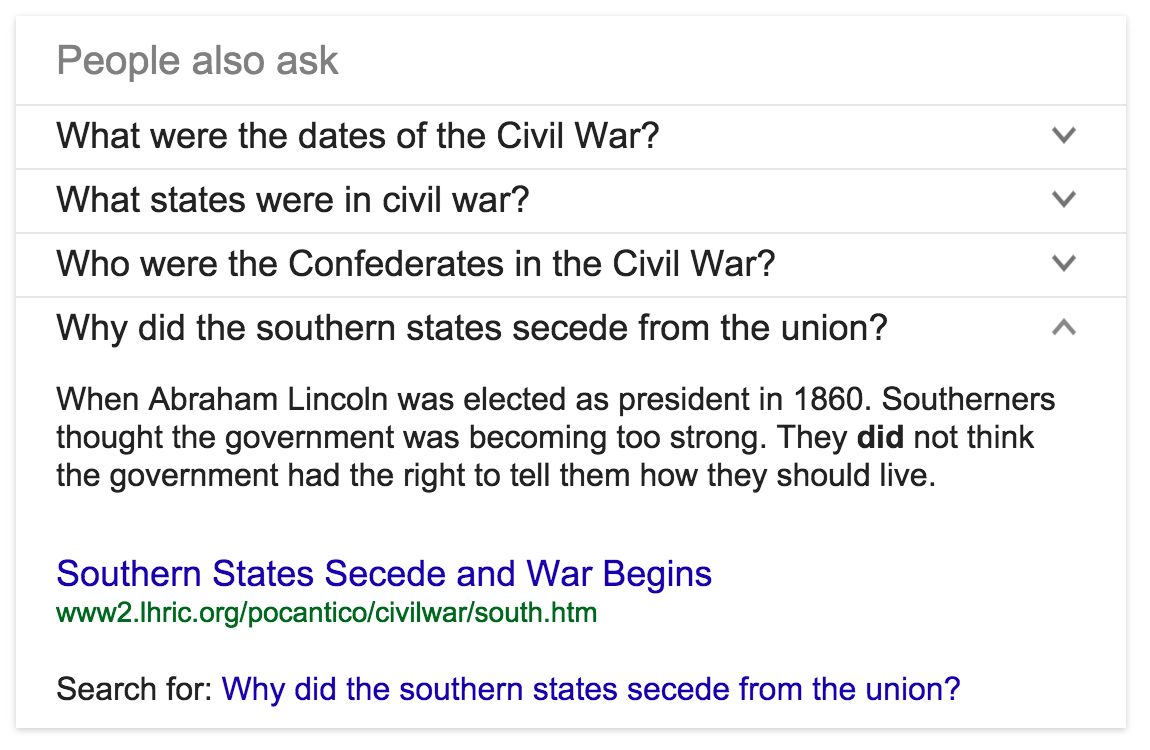Click the bold word 'did' in the answer
Viewport: 1150px width, 750px height.
tap(881, 437)
